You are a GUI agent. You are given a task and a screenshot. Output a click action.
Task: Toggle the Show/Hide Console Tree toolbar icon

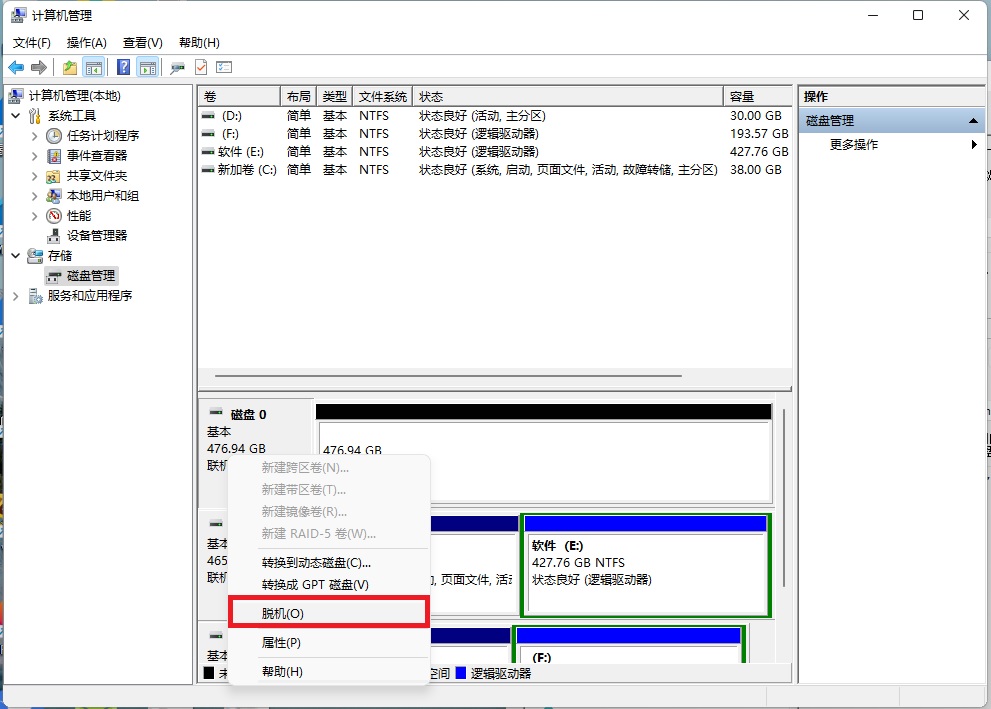(94, 67)
